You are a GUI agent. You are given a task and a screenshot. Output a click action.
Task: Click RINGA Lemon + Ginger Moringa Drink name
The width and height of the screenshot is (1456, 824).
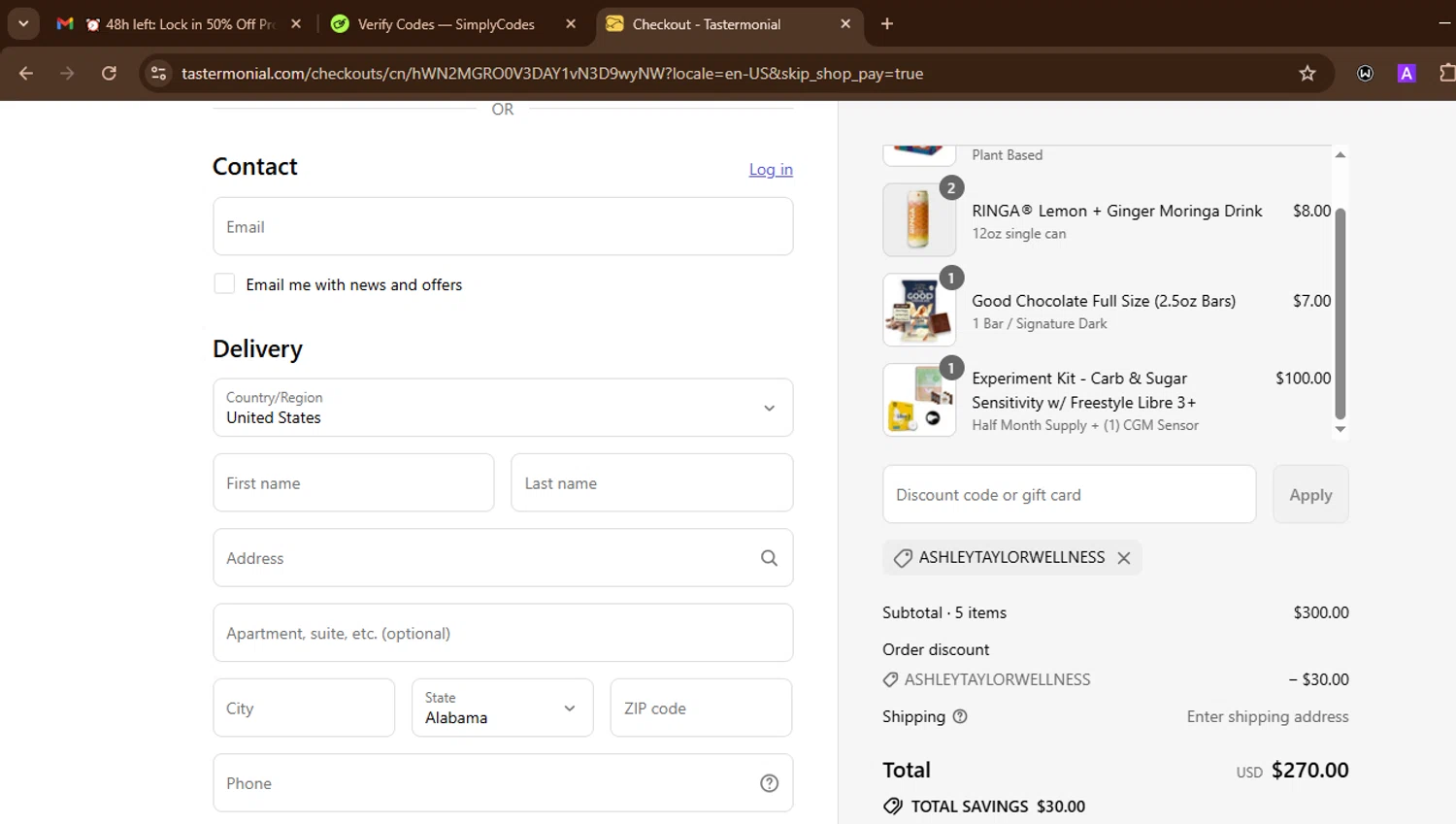click(x=1117, y=211)
